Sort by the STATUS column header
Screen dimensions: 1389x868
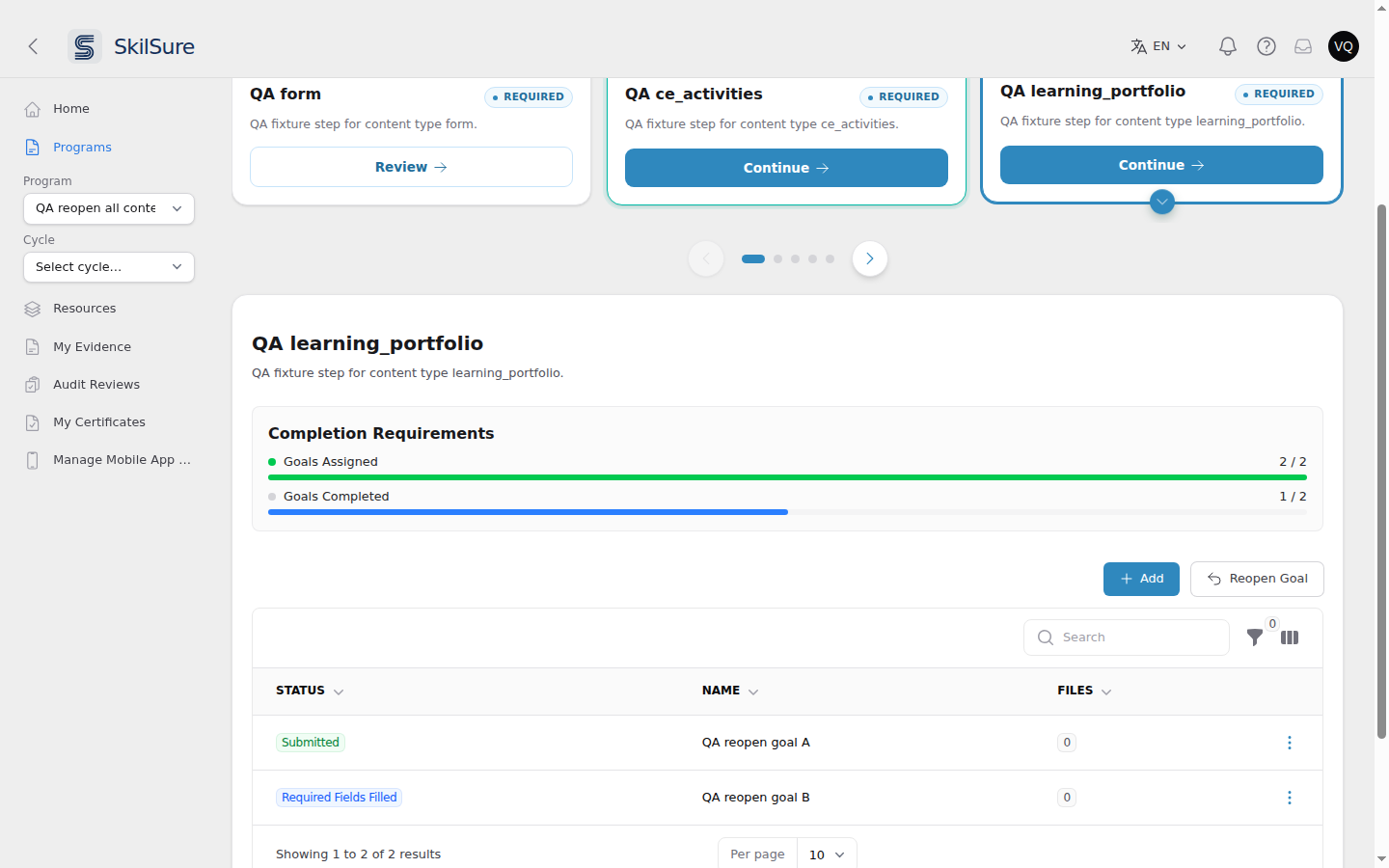310,691
